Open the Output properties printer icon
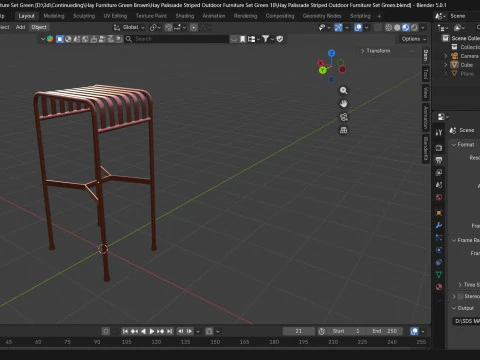480x360 pixels. click(439, 160)
